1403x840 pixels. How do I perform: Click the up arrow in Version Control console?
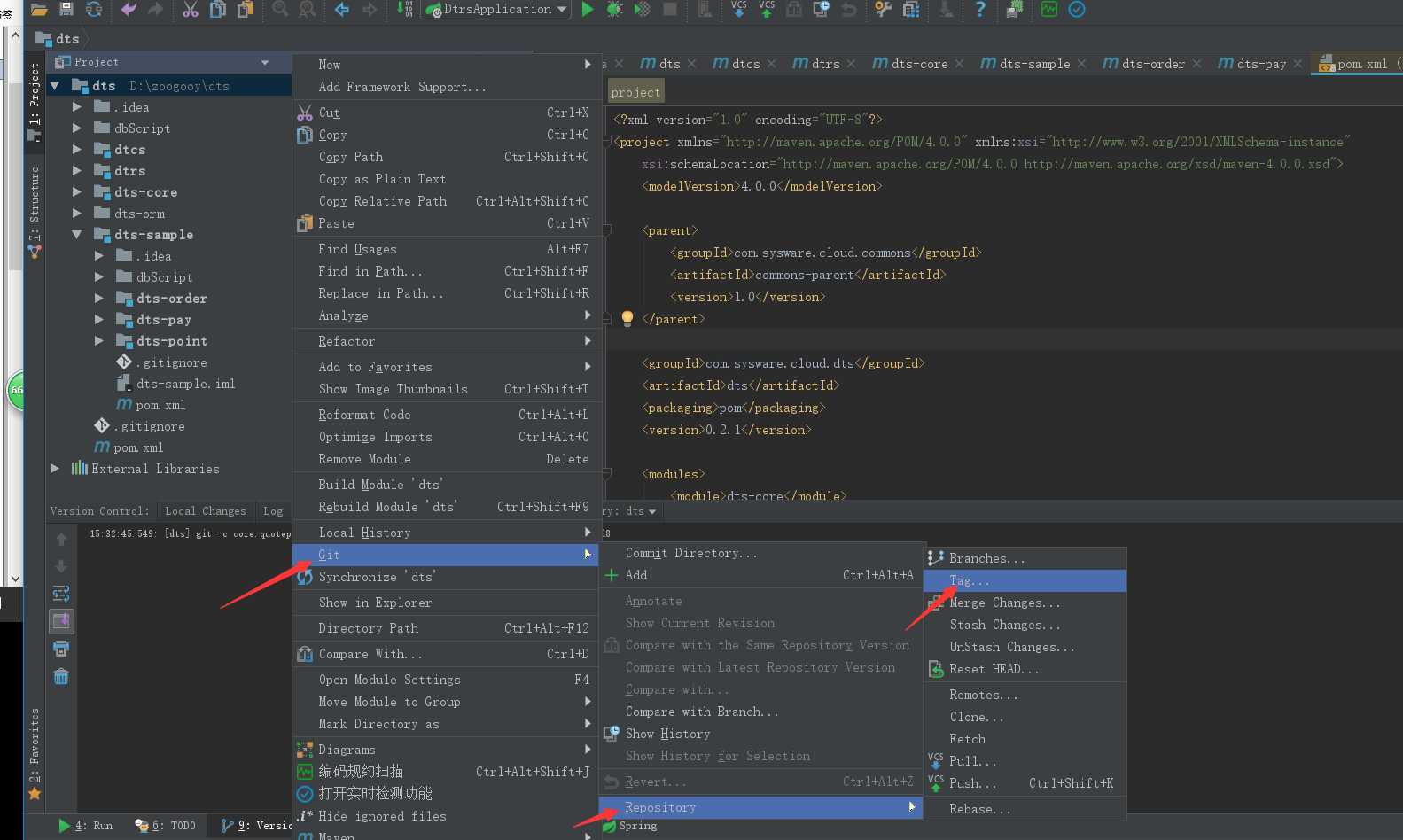(61, 539)
